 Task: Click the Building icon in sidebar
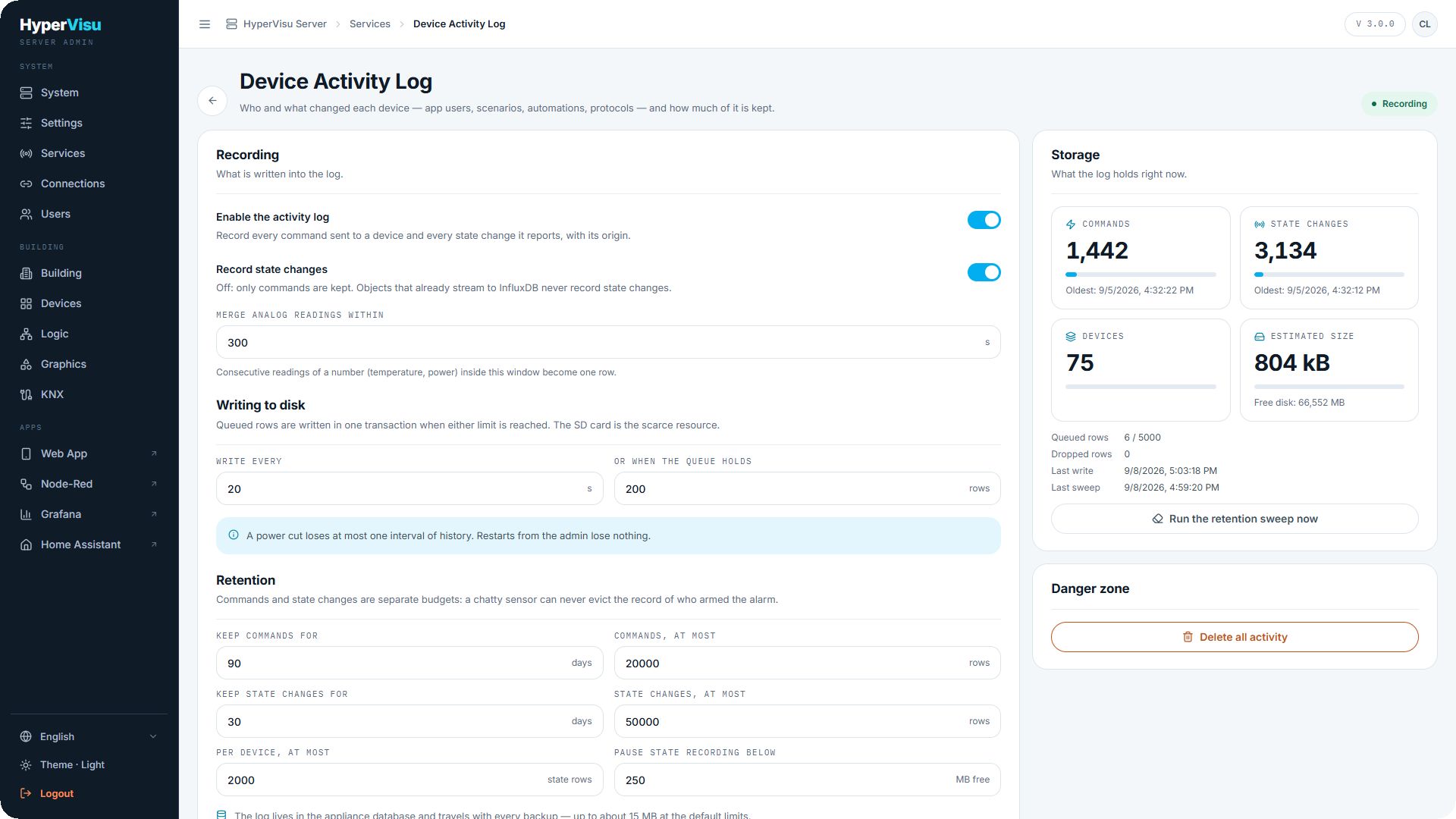tap(26, 273)
